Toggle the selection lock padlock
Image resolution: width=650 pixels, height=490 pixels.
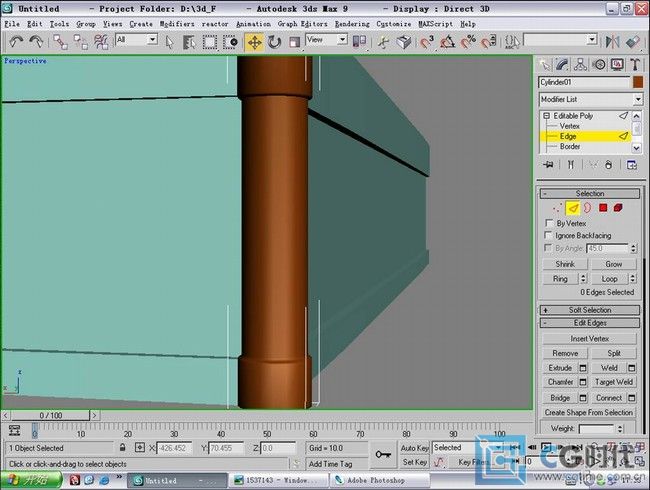122,448
